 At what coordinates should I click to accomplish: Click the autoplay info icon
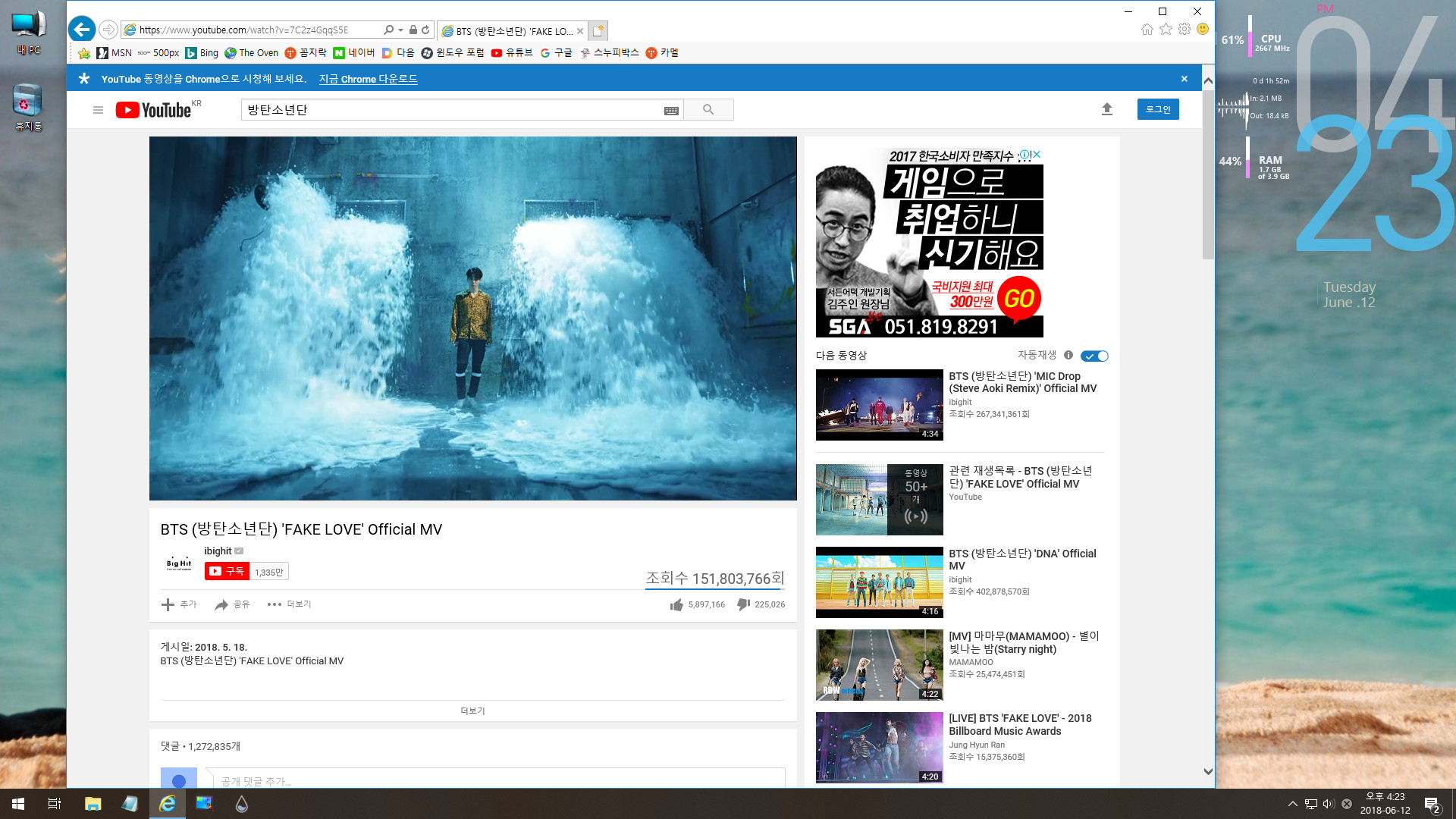coord(1068,355)
